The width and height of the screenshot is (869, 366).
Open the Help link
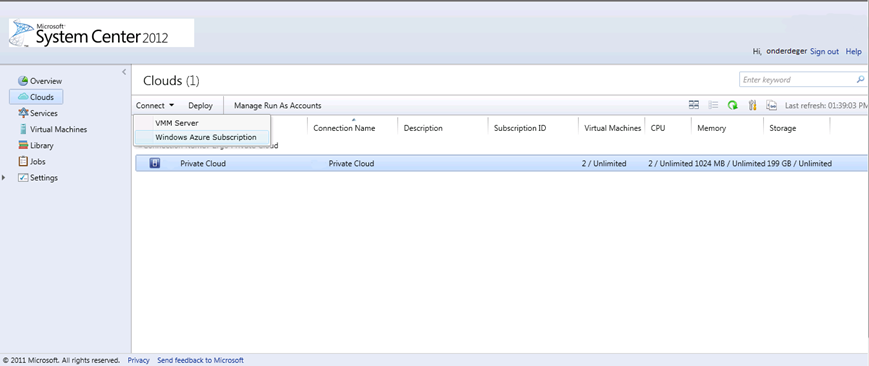pos(853,52)
